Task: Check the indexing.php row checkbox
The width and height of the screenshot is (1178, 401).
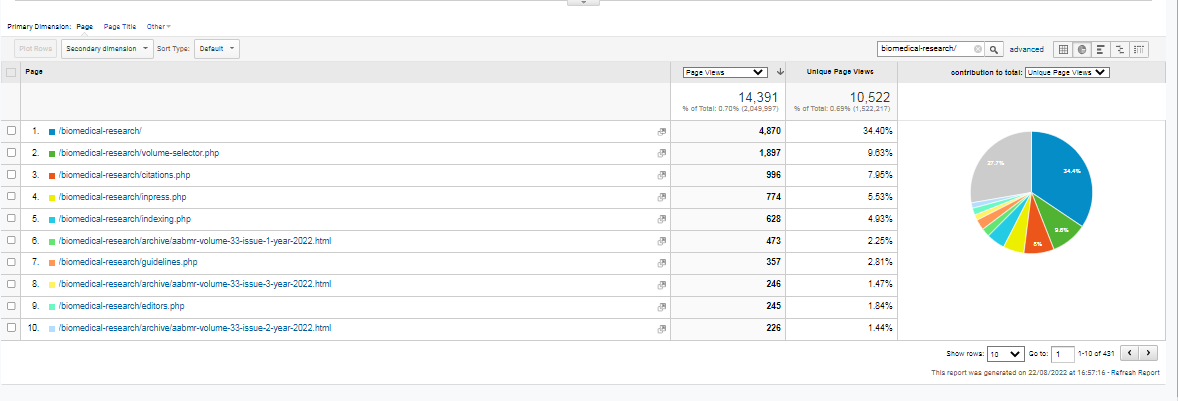Action: tap(11, 218)
